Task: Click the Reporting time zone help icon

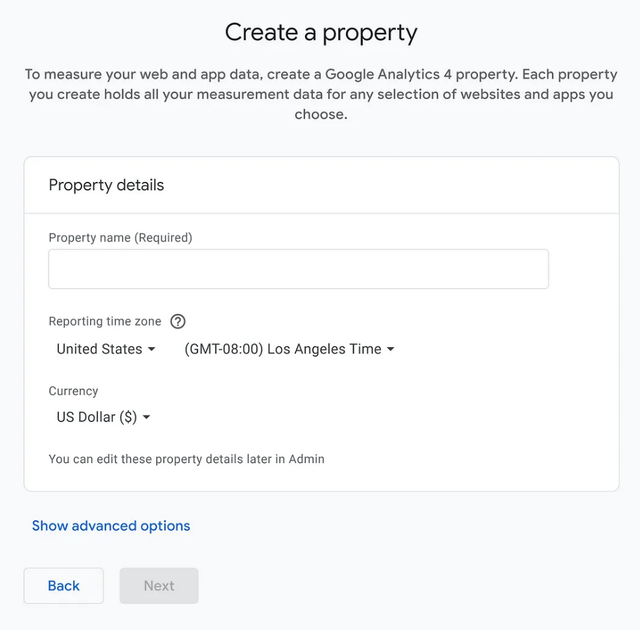Action: [x=178, y=322]
